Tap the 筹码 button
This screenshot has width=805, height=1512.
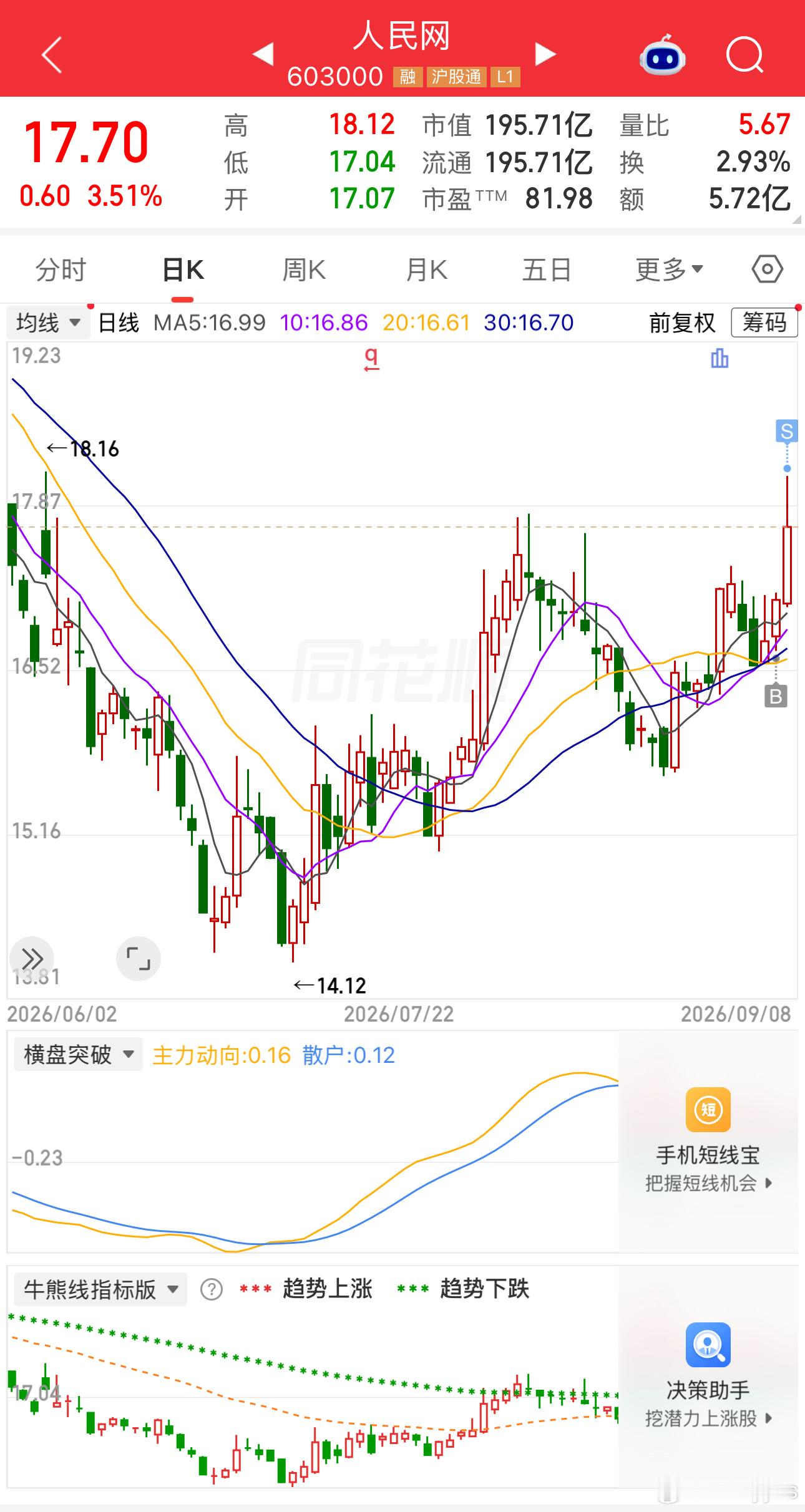(x=764, y=322)
